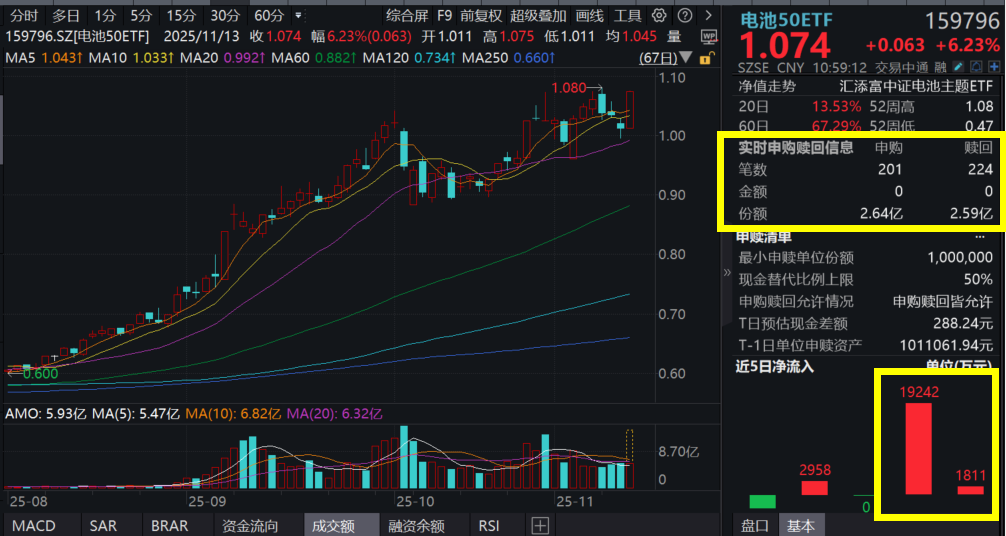Open the 画线 drawing tools
Screen dimensions: 1006x536
[590, 16]
